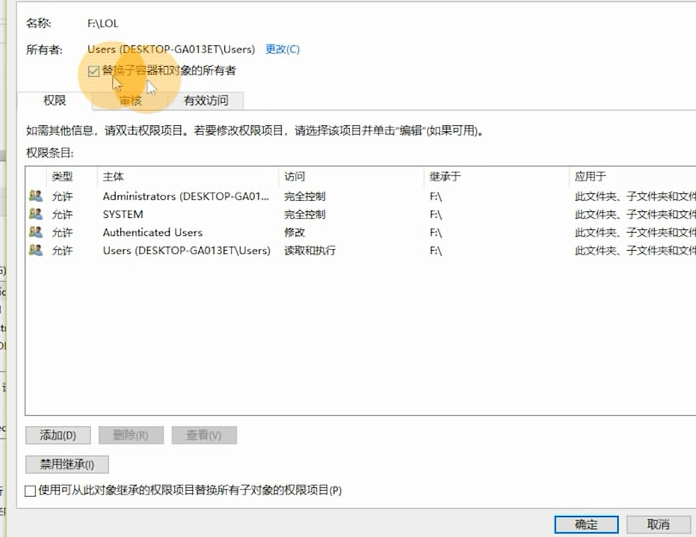This screenshot has height=537, width=696.
Task: Open the 有效访问 tab
Action: (x=205, y=101)
